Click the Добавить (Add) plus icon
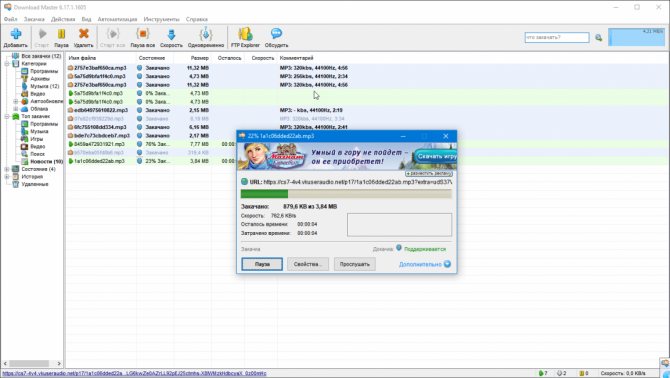 coord(16,34)
